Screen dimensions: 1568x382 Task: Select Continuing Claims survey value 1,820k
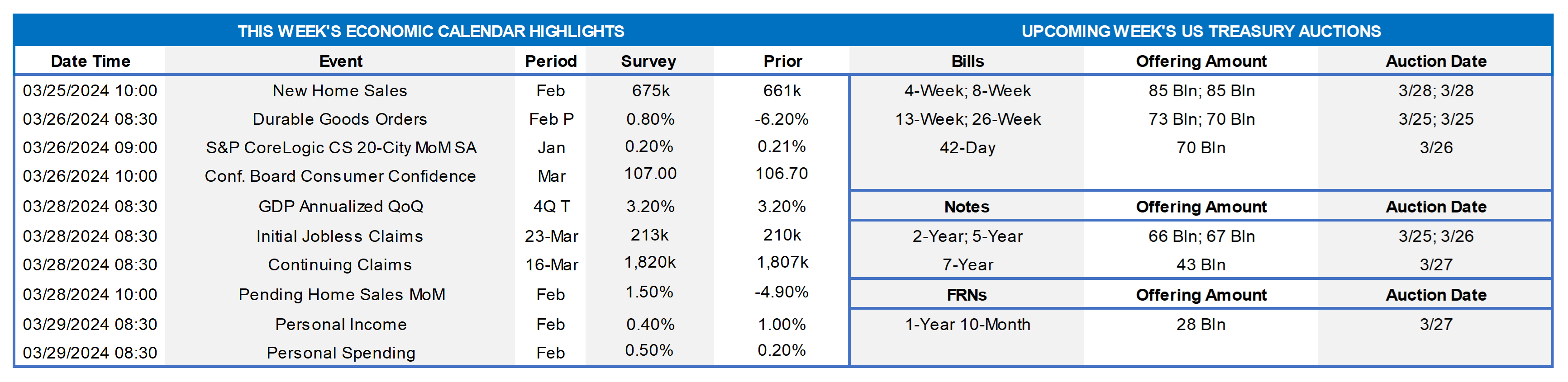click(x=649, y=263)
